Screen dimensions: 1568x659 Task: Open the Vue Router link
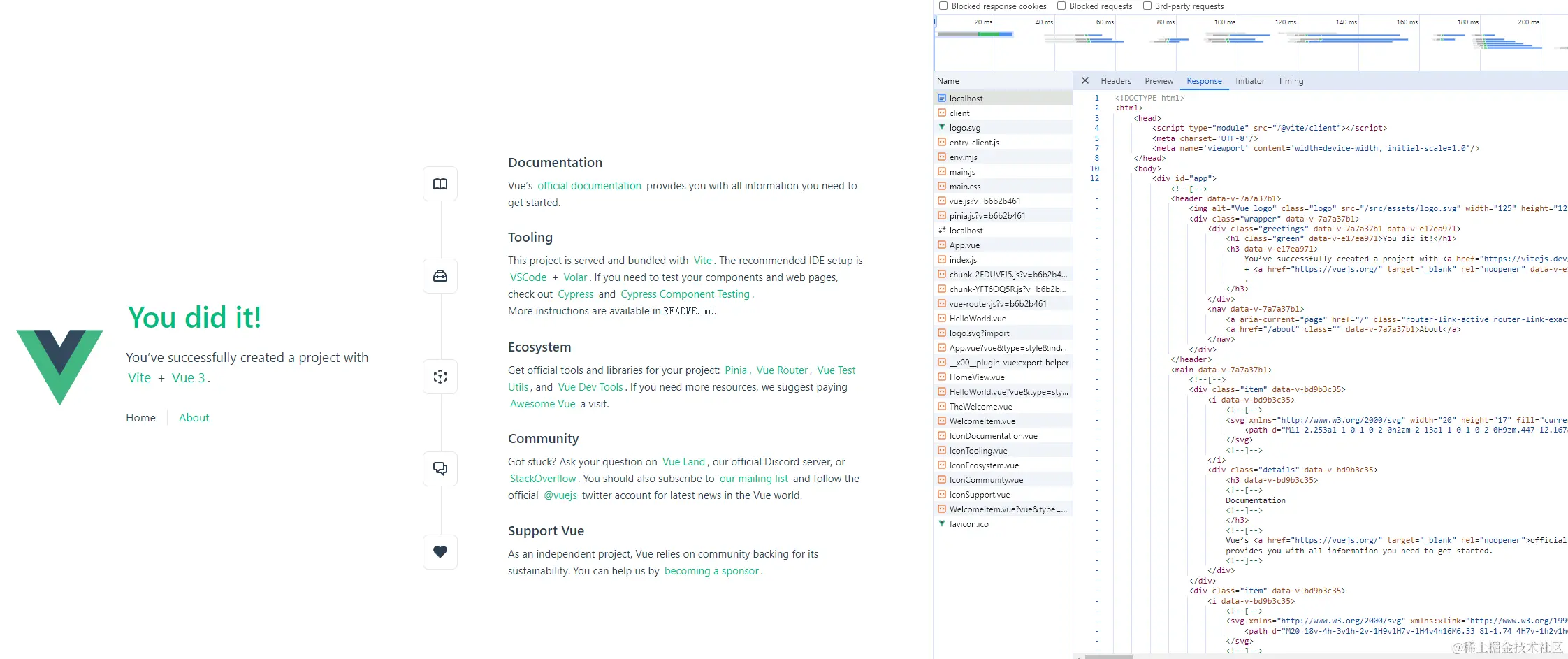(782, 370)
